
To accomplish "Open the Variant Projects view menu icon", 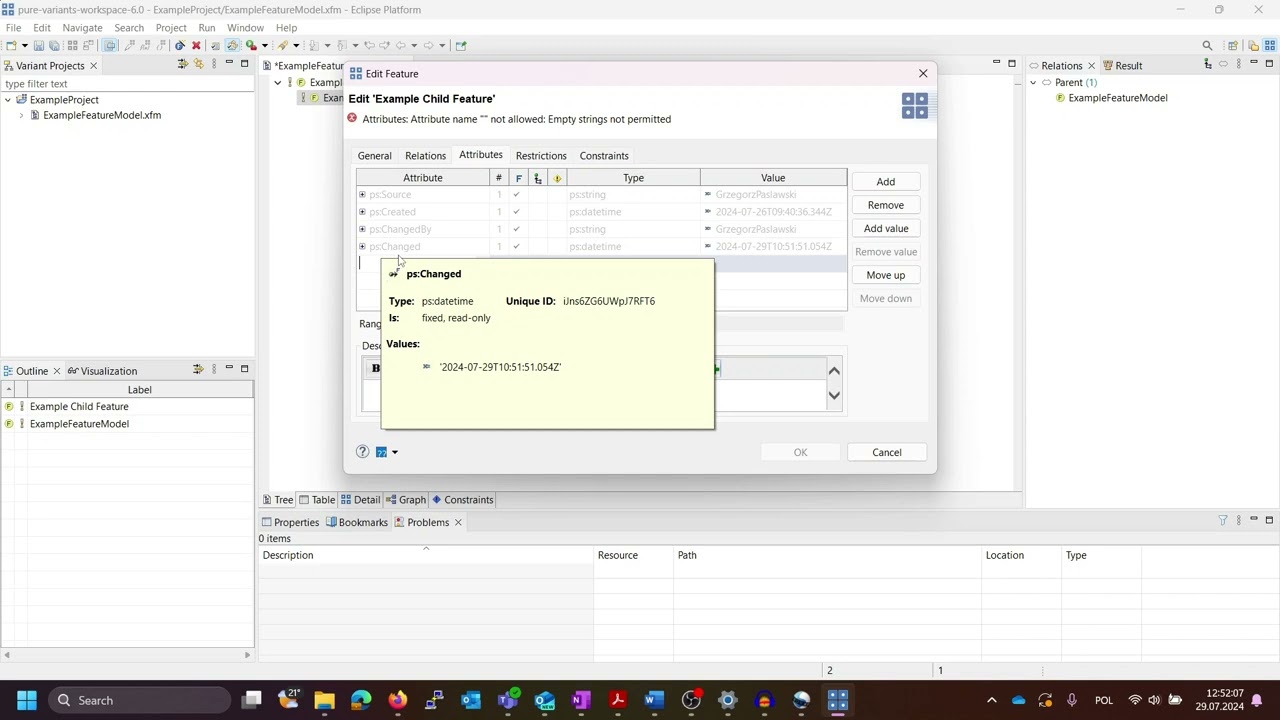I will pyautogui.click(x=214, y=64).
